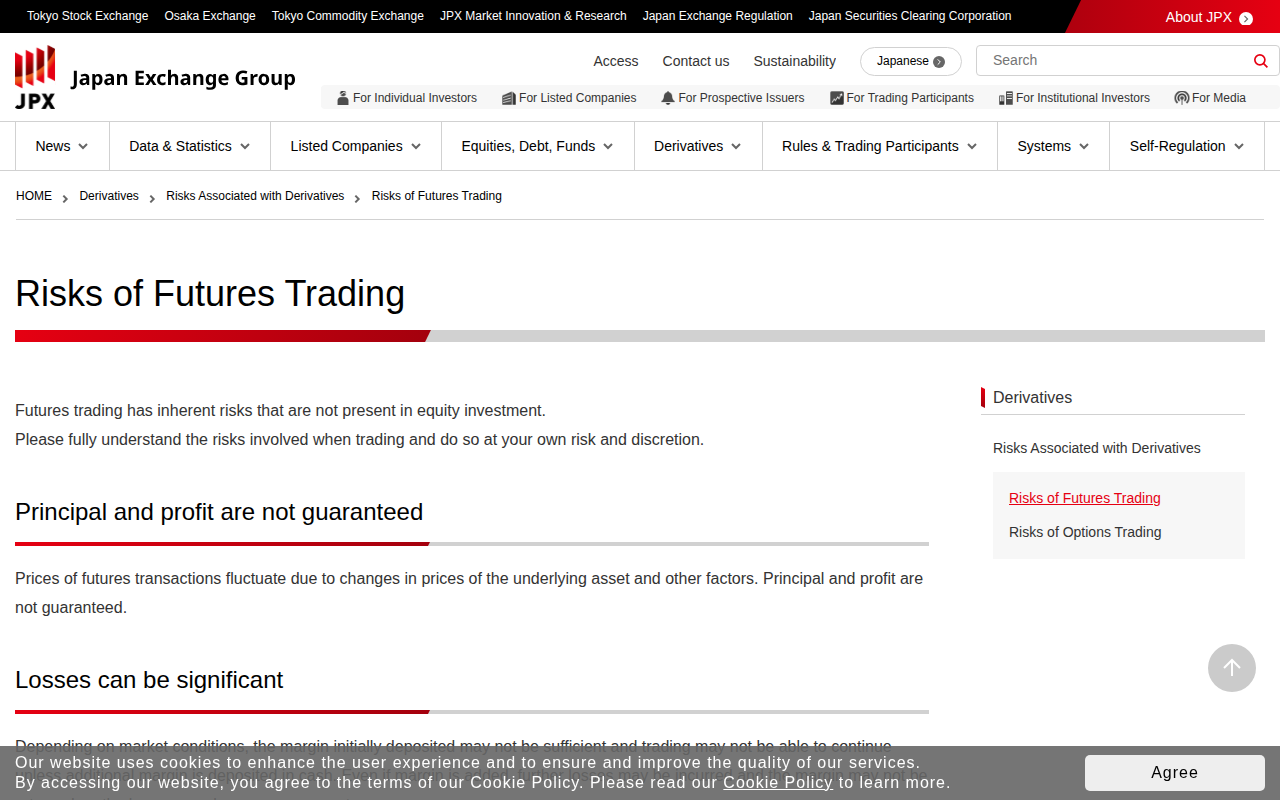Click the For Media broadcast icon
Screen dimensions: 1280x800
click(1182, 98)
